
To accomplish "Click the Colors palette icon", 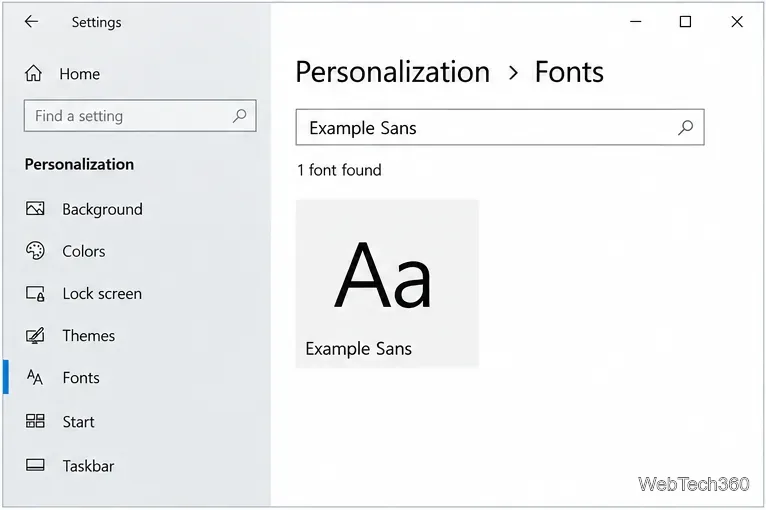I will pos(35,251).
